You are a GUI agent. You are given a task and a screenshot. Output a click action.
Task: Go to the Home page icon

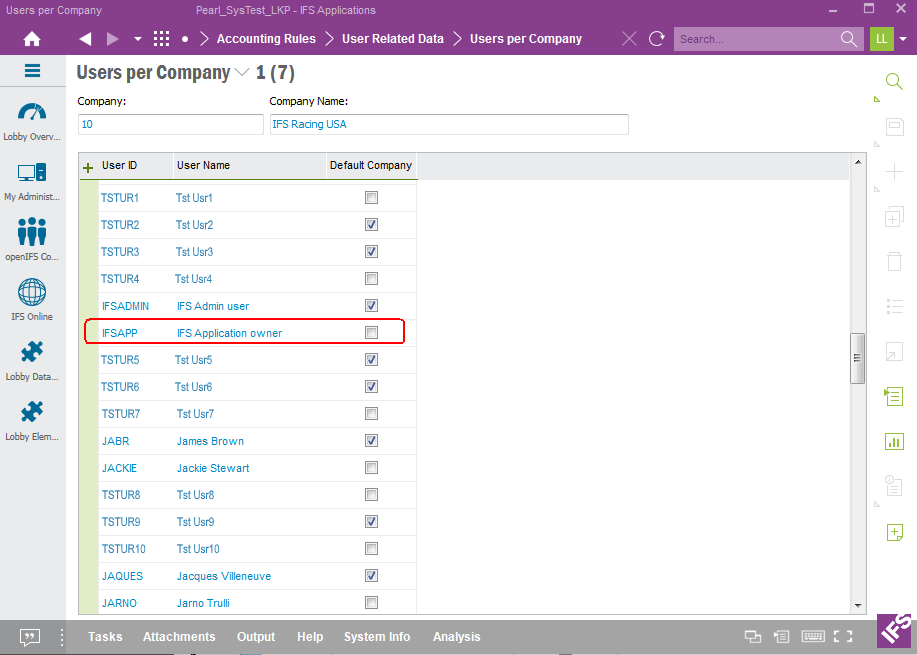pyautogui.click(x=32, y=39)
